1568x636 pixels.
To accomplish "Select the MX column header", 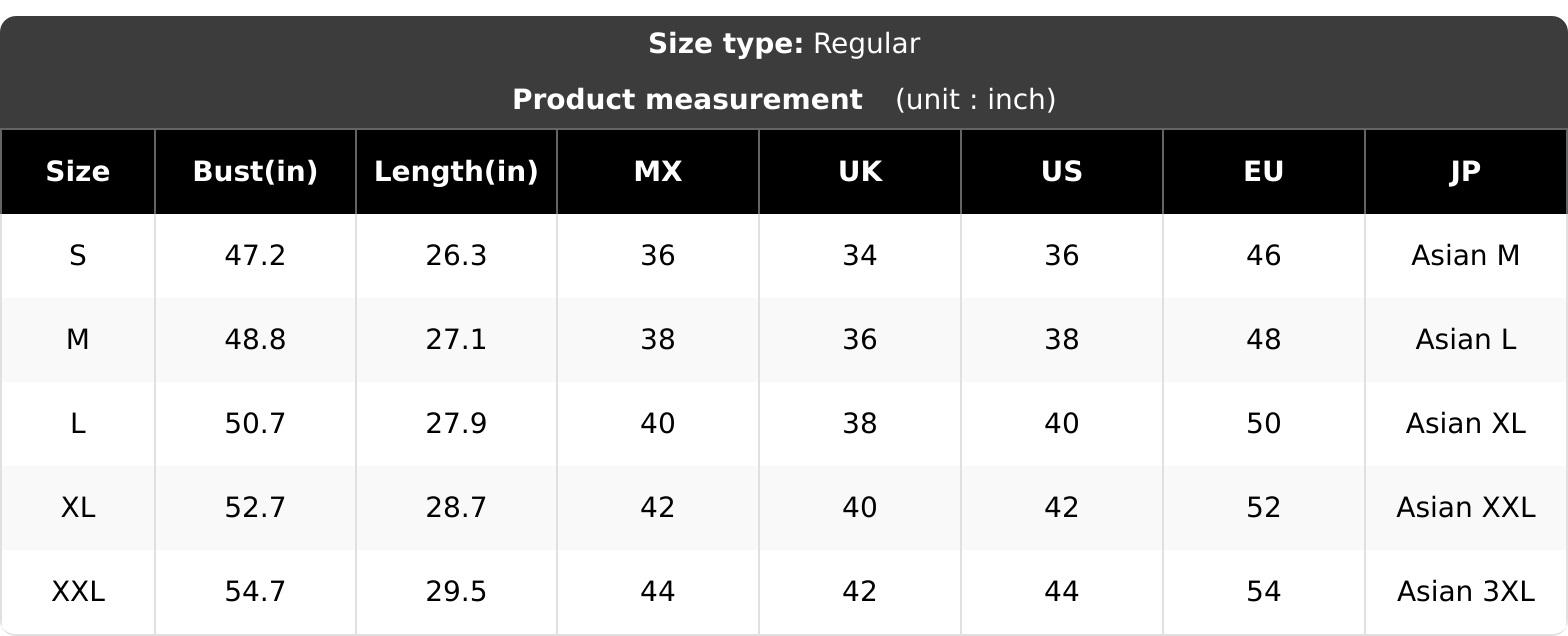I will coord(658,172).
